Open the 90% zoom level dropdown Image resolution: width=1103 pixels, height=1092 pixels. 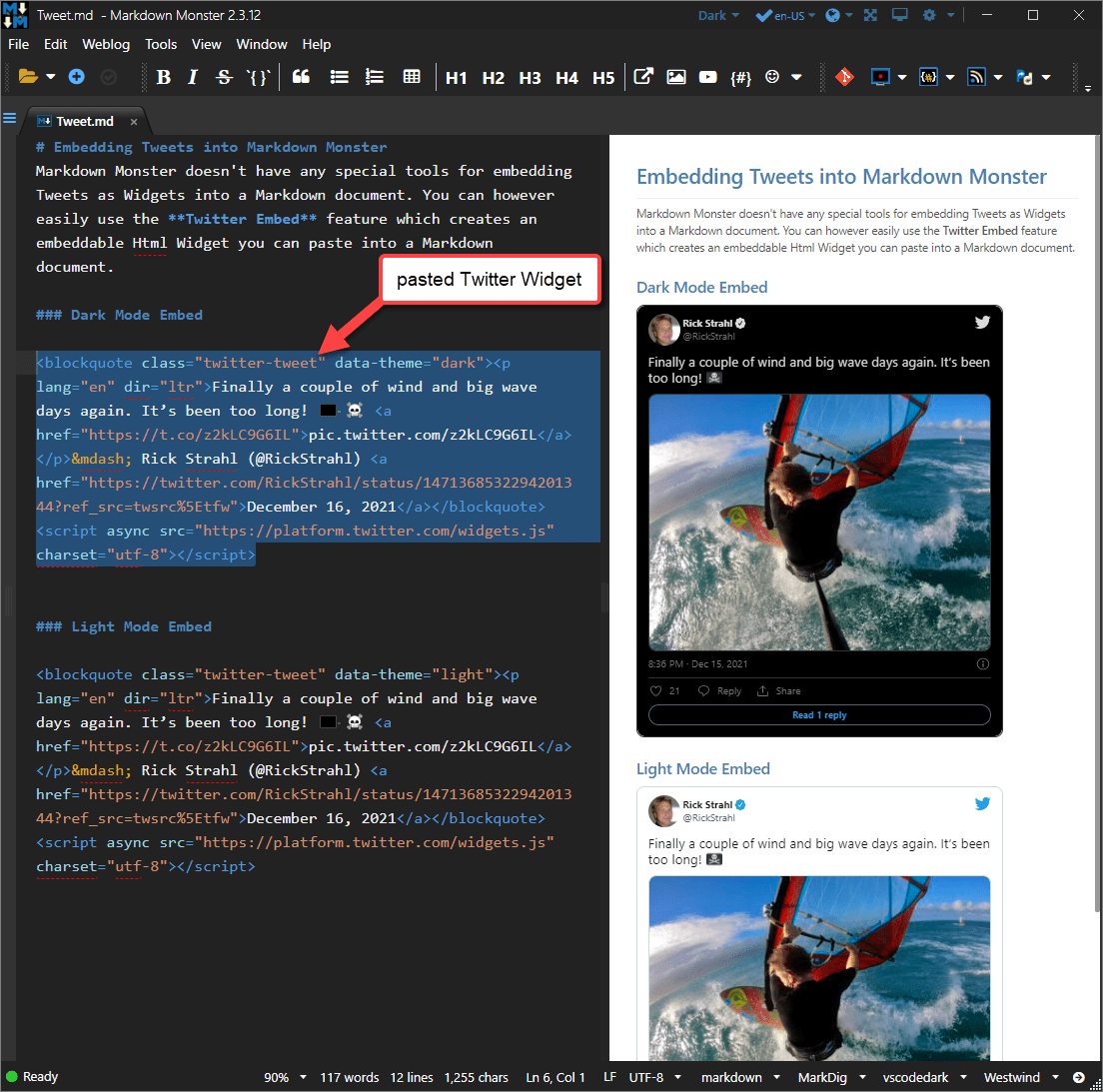(285, 1077)
